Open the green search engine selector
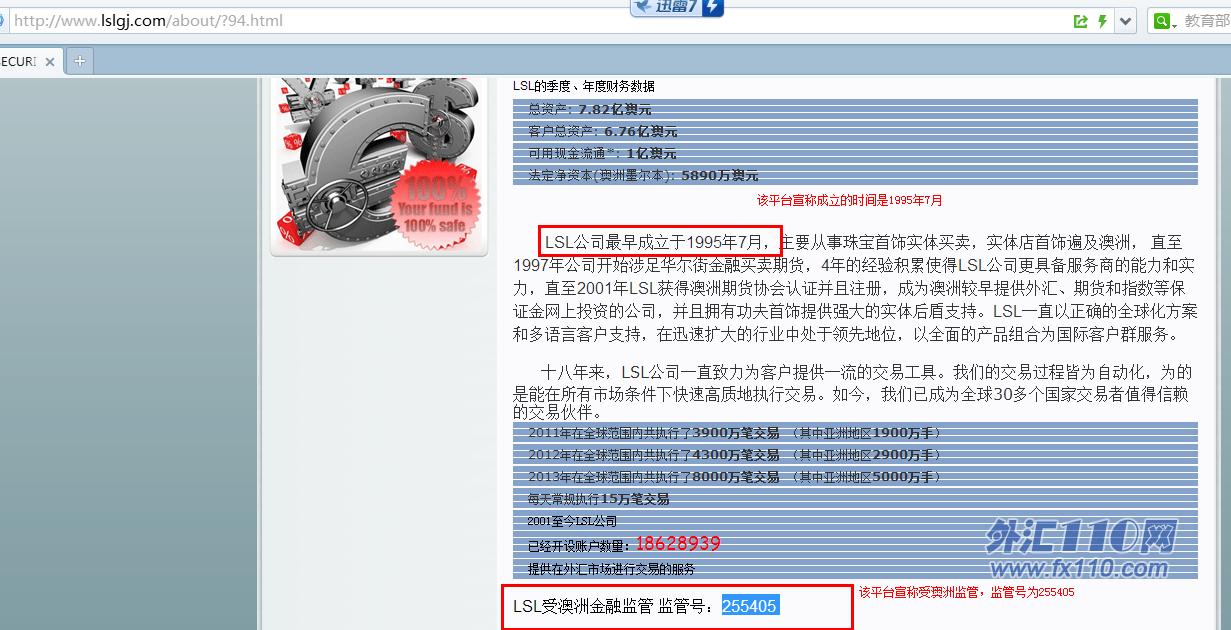 click(x=1165, y=21)
